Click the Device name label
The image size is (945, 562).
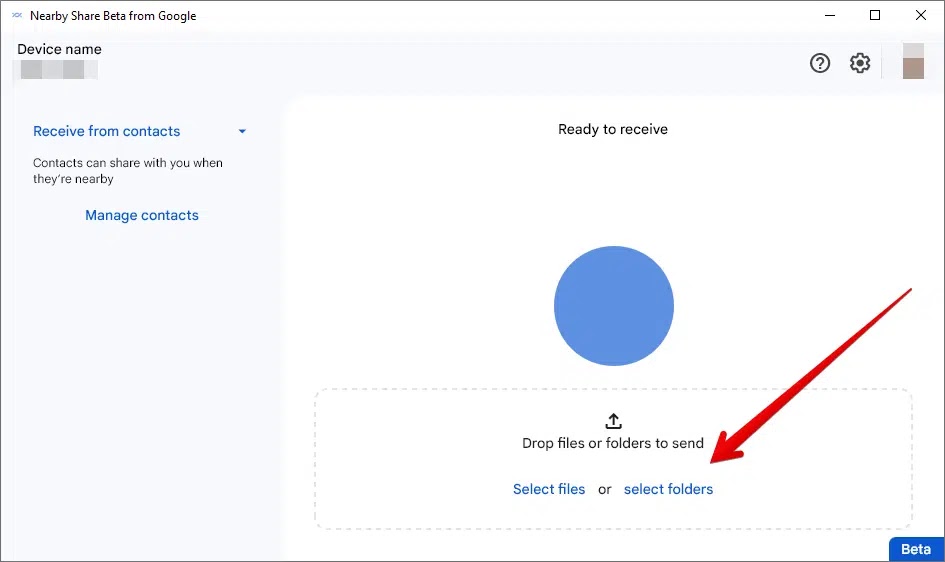point(60,49)
